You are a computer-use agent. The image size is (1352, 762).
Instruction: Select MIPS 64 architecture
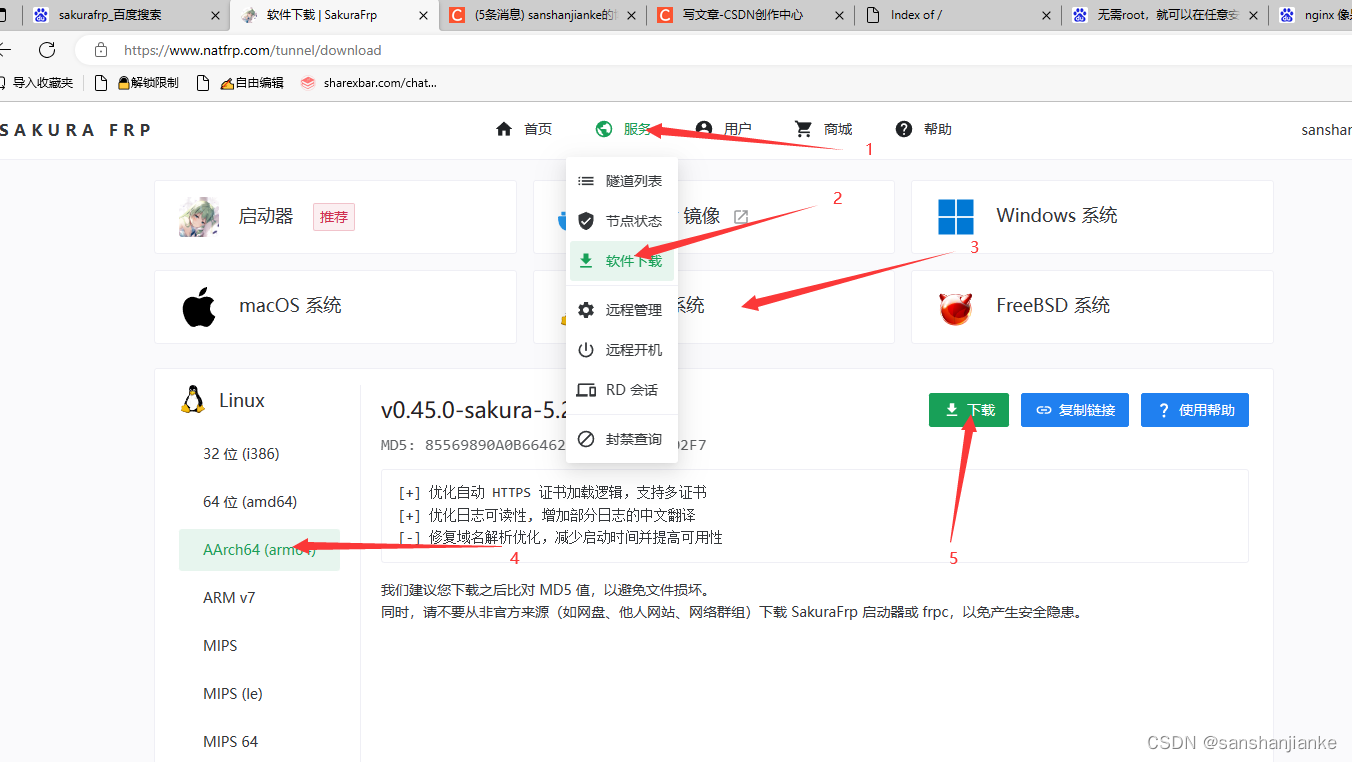tap(259, 742)
